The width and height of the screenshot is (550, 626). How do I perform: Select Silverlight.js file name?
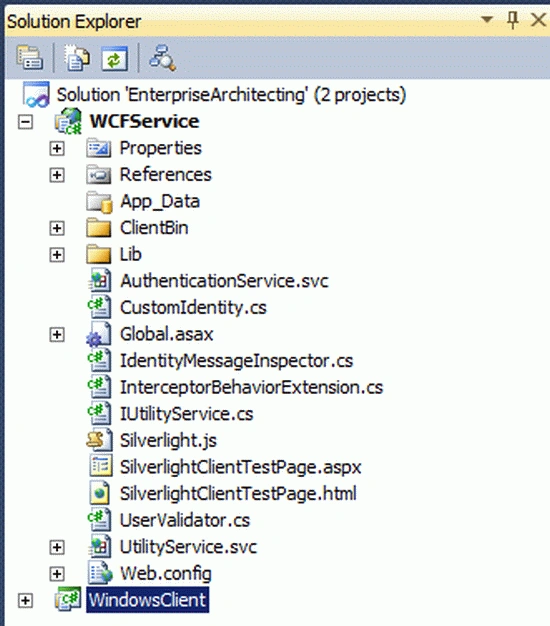click(x=168, y=441)
